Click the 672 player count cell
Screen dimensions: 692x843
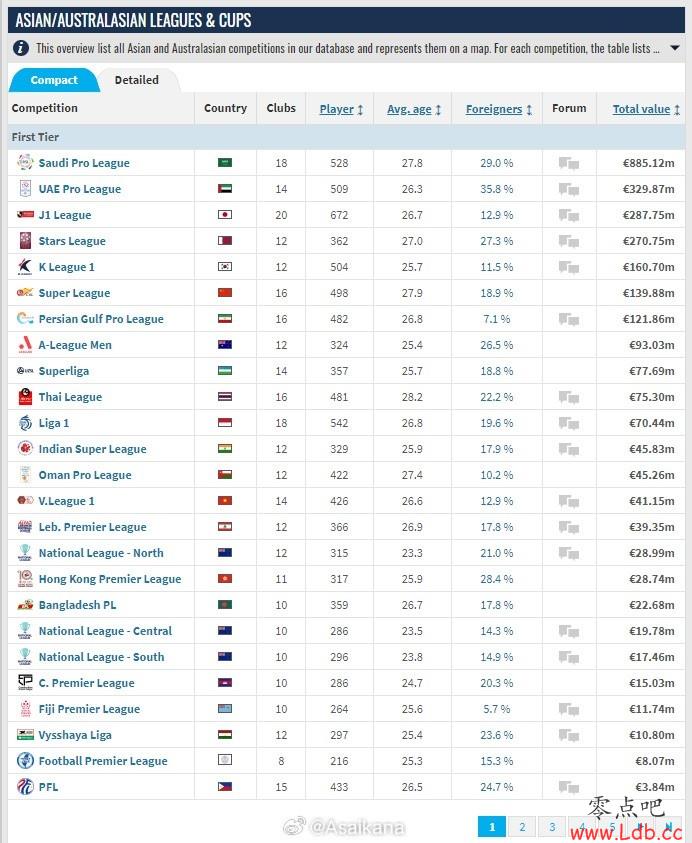(x=339, y=215)
